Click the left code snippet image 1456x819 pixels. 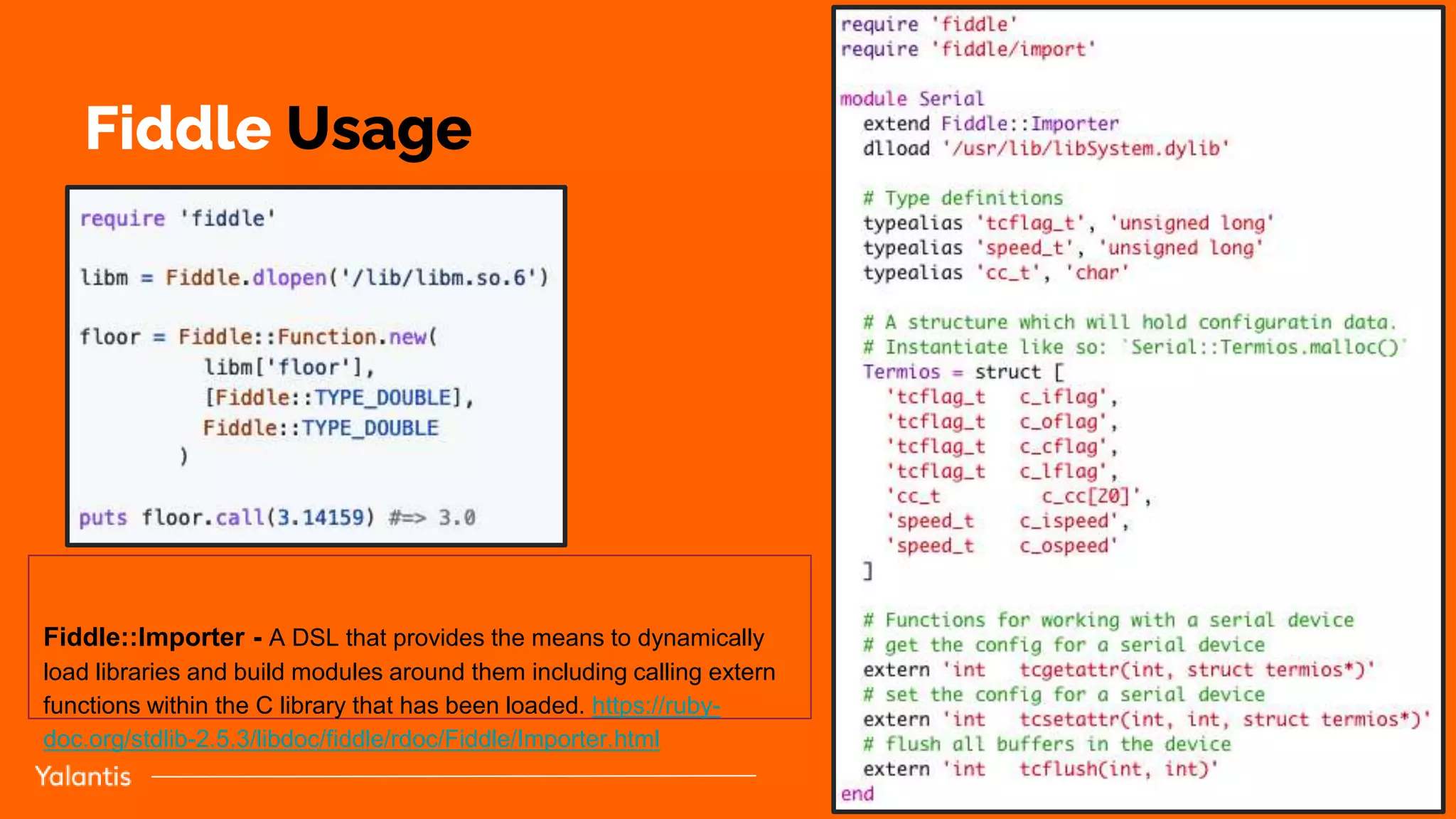[316, 366]
